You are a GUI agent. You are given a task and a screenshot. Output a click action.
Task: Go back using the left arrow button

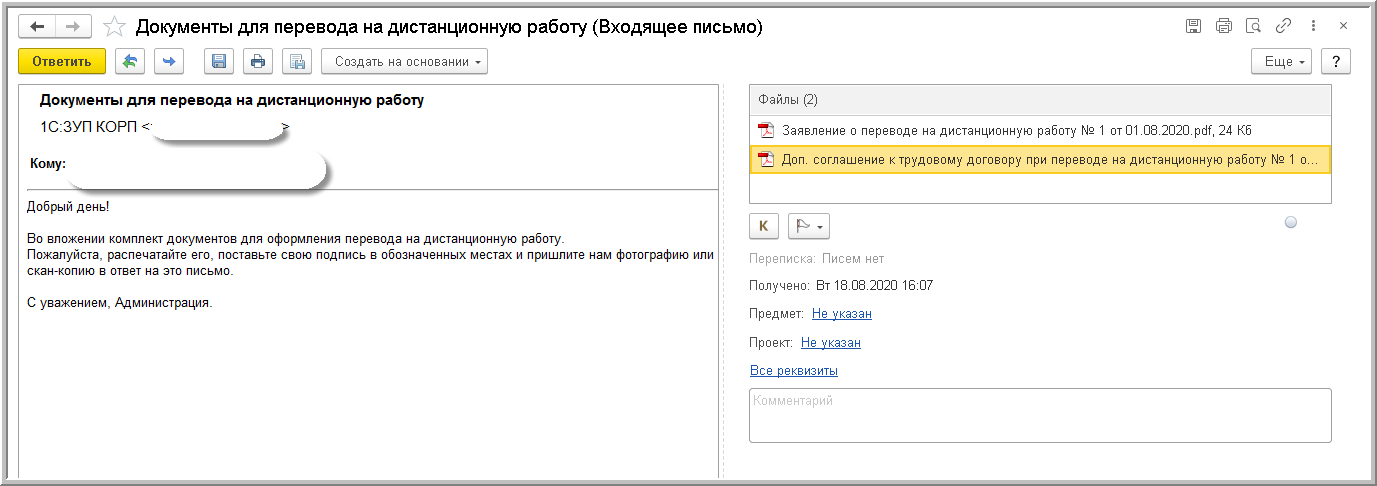(x=38, y=27)
